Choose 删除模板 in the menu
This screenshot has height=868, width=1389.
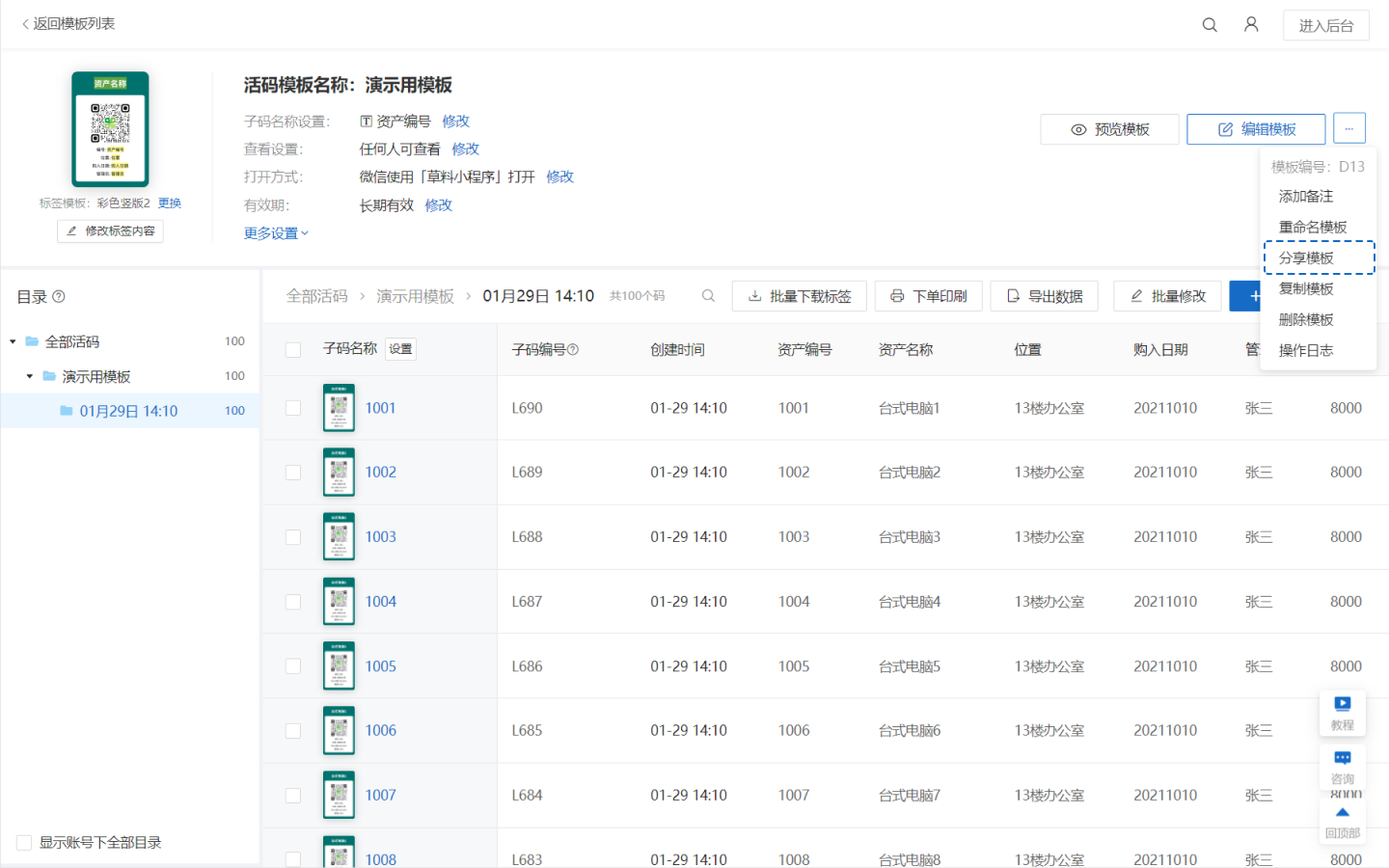pos(1306,319)
